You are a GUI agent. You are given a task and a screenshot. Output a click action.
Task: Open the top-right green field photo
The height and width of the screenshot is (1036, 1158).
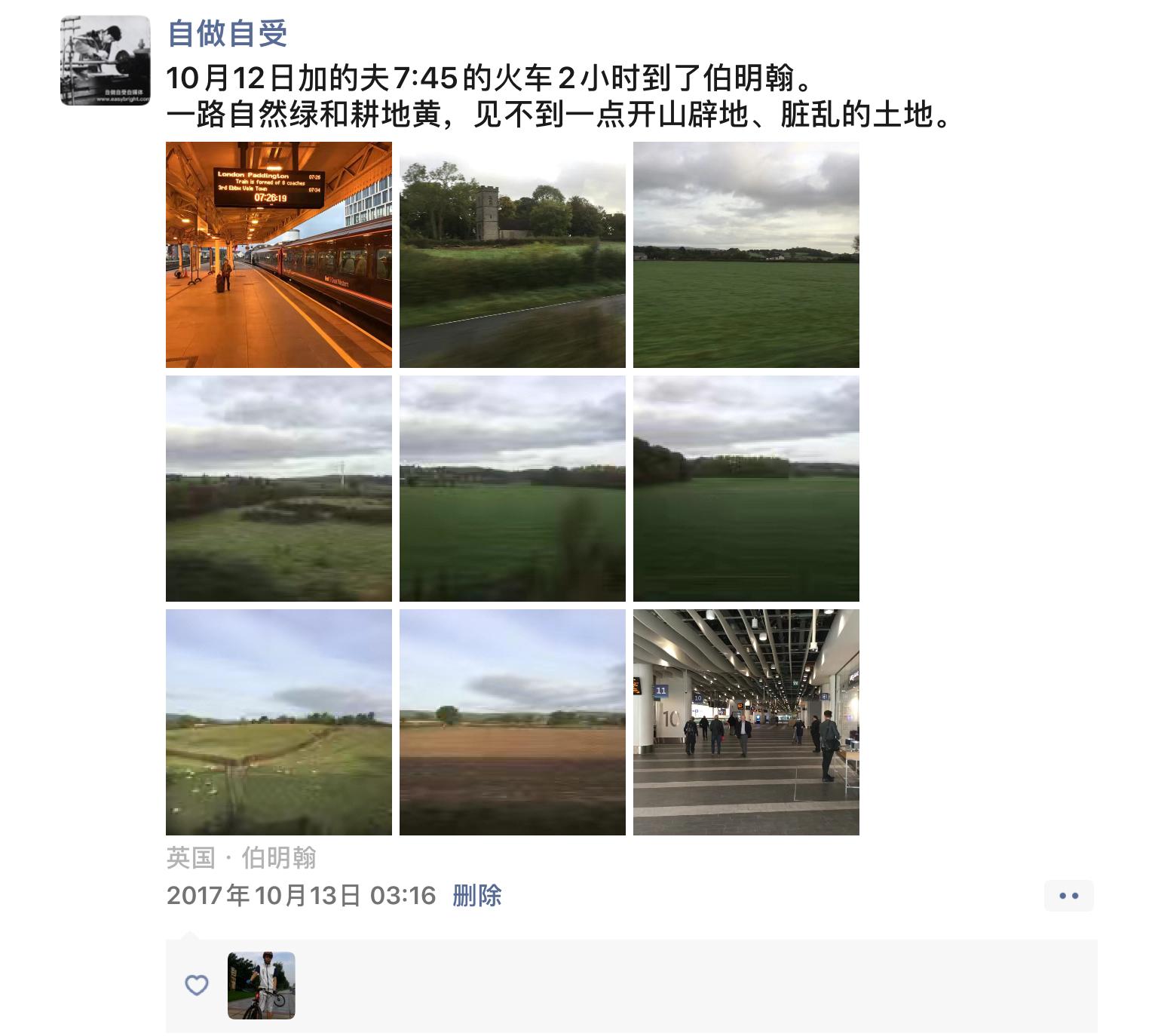click(x=746, y=255)
